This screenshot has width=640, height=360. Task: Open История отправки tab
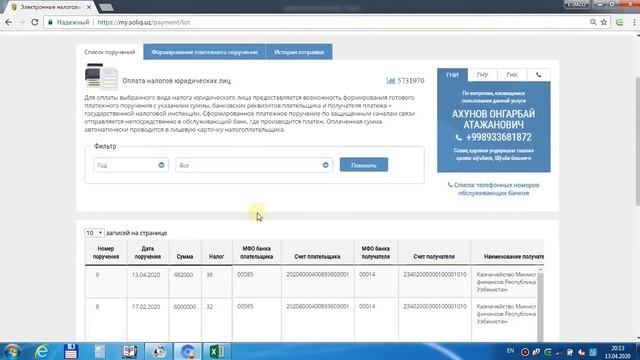click(x=299, y=52)
